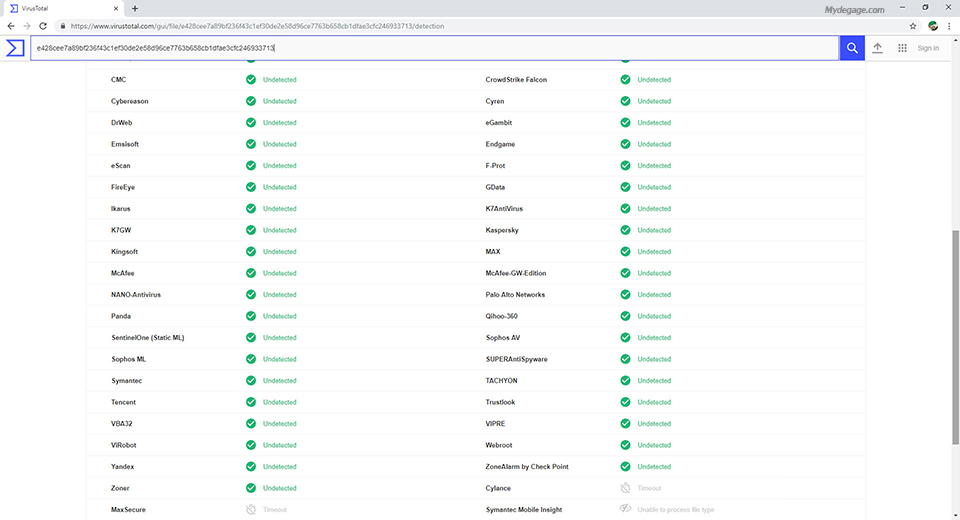Click green check icon for McAfee
The image size is (960, 520).
point(251,273)
